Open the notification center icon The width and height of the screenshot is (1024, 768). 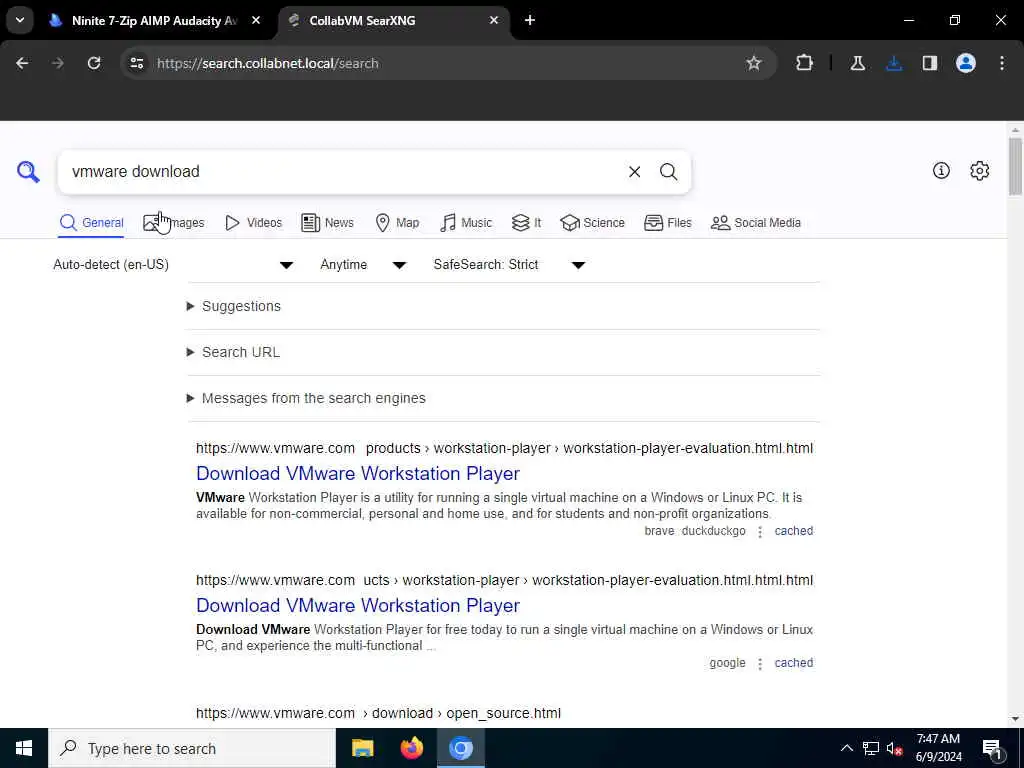pos(993,748)
